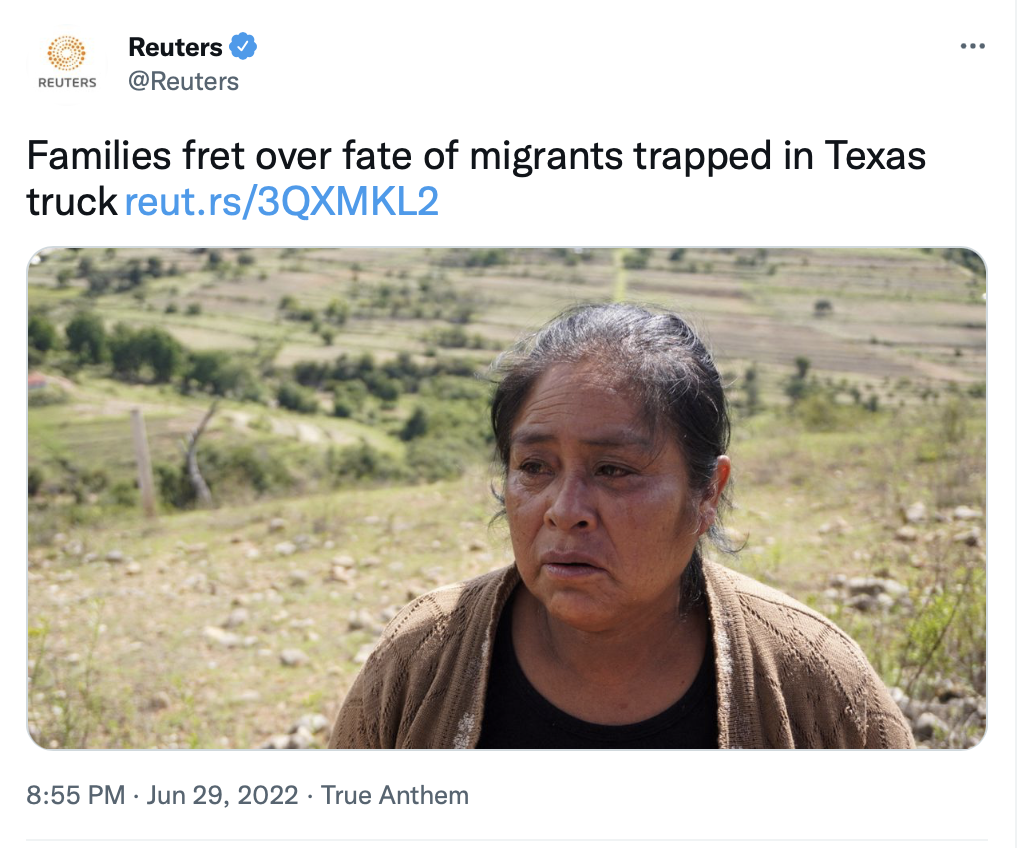
Task: Open the three-dot more options menu
Action: 972,46
